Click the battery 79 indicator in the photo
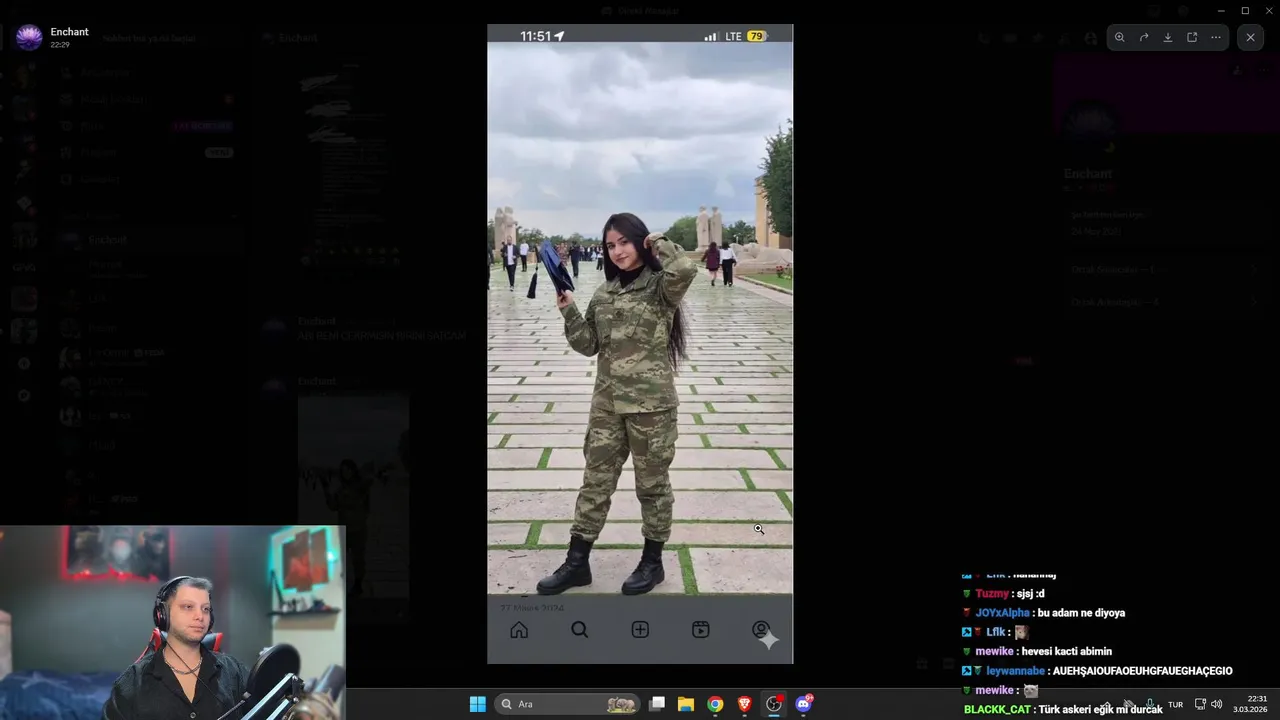The width and height of the screenshot is (1280, 720). point(757,36)
